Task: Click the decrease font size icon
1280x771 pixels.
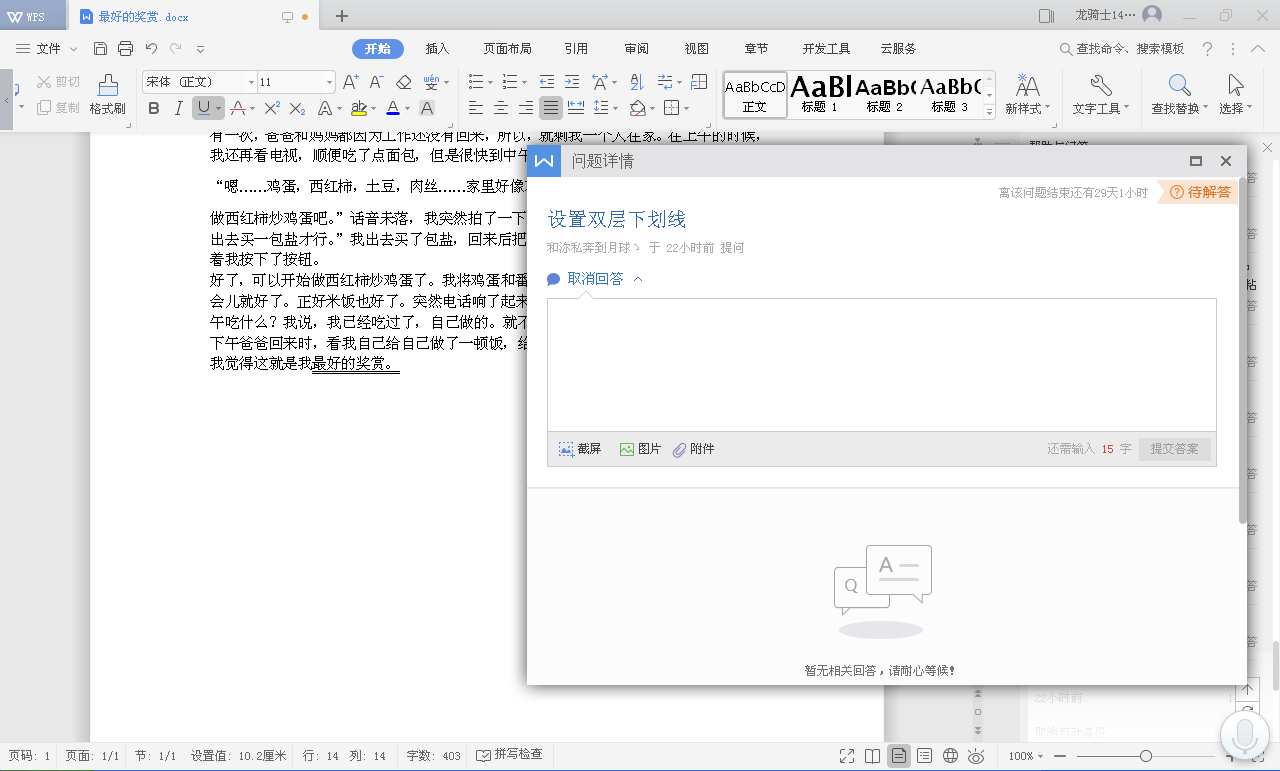Action: click(376, 82)
